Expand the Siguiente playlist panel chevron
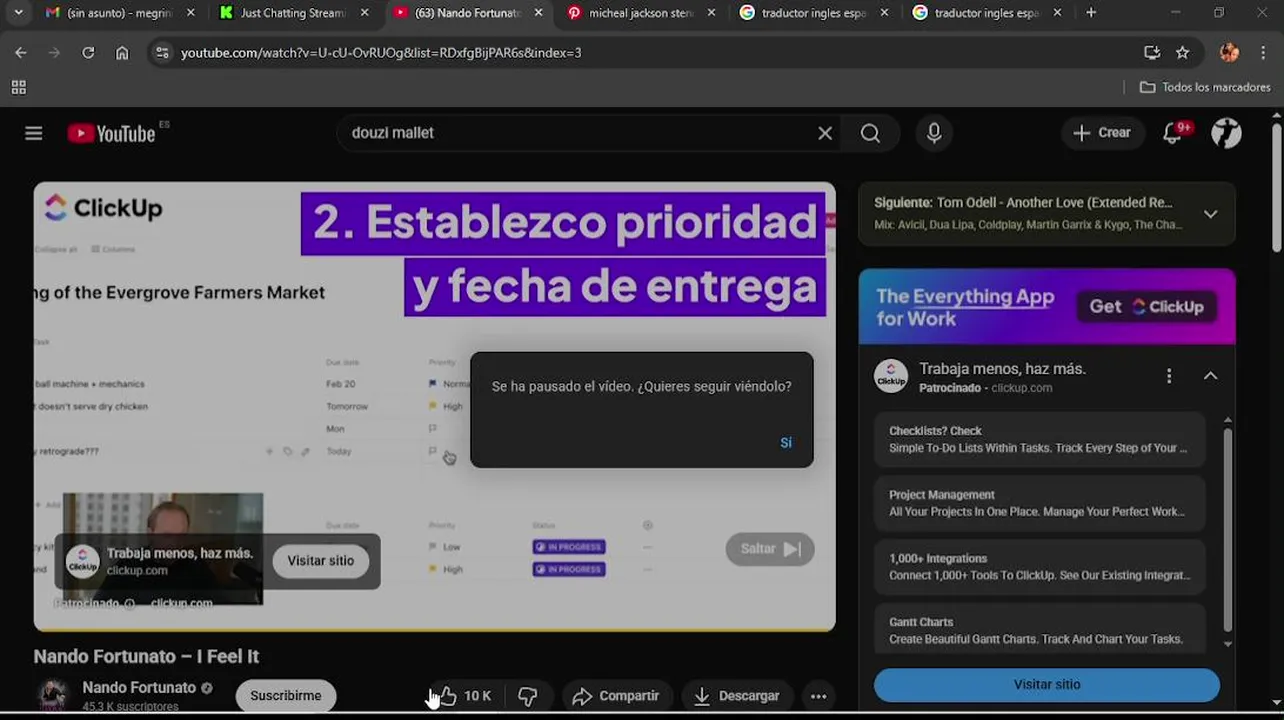The height and width of the screenshot is (720, 1284). coord(1210,214)
